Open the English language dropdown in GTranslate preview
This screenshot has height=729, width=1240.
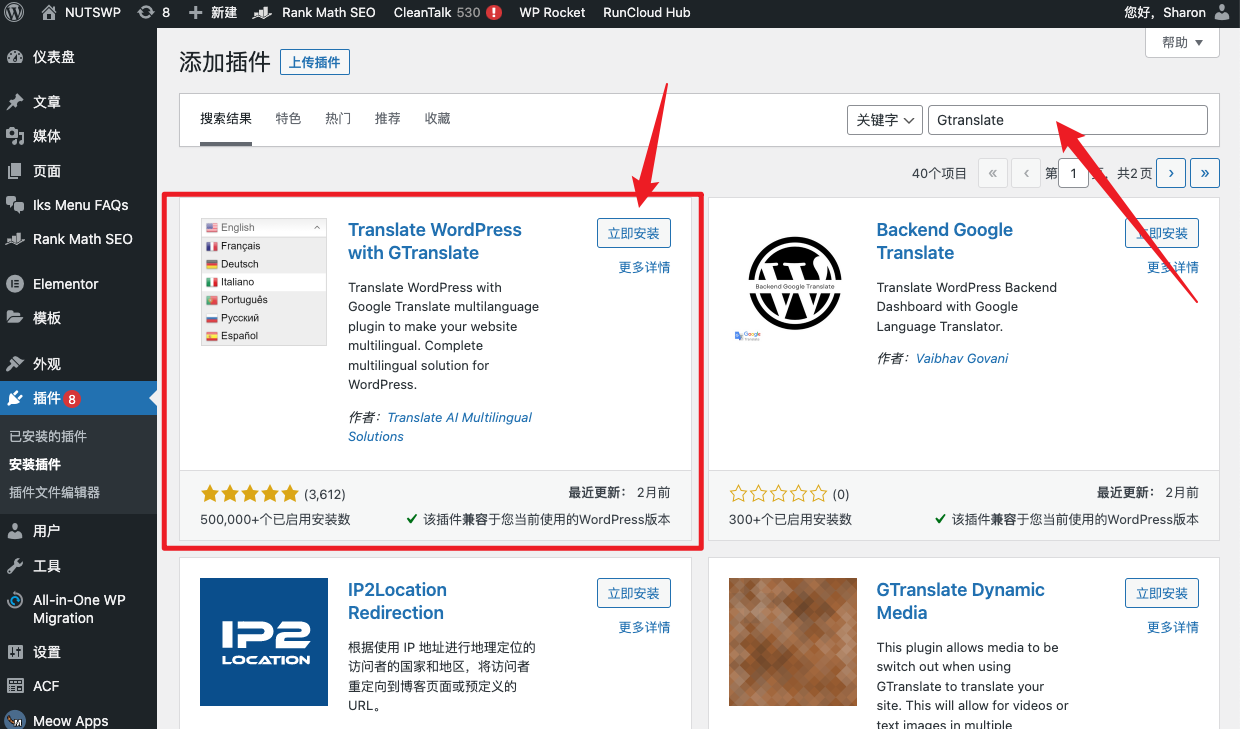[x=263, y=227]
